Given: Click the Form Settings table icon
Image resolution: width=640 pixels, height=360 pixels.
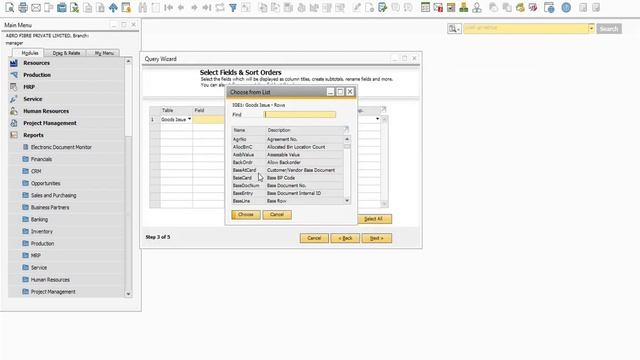Looking at the screenshot, I should tap(425, 7).
